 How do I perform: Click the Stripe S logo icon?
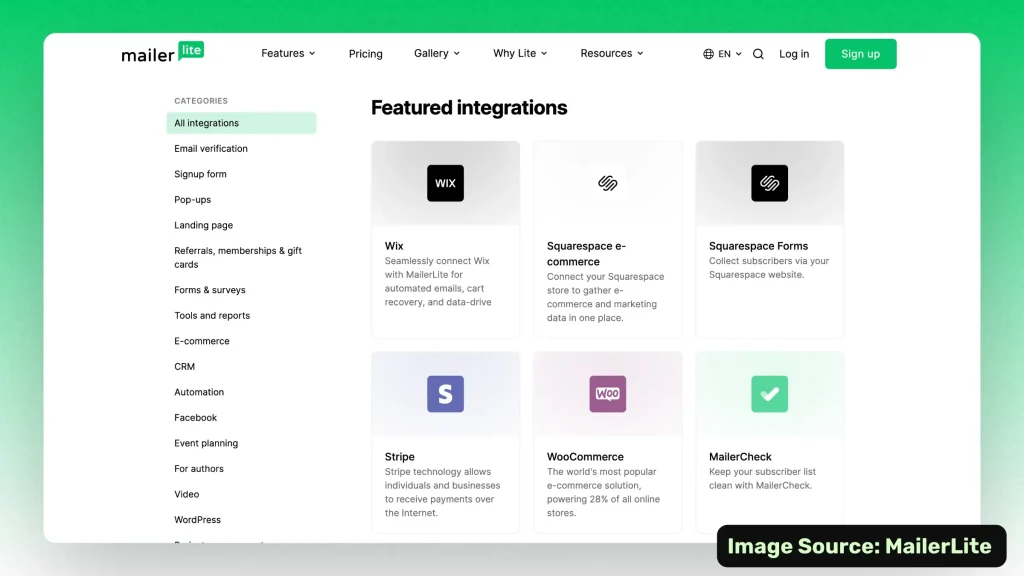445,394
